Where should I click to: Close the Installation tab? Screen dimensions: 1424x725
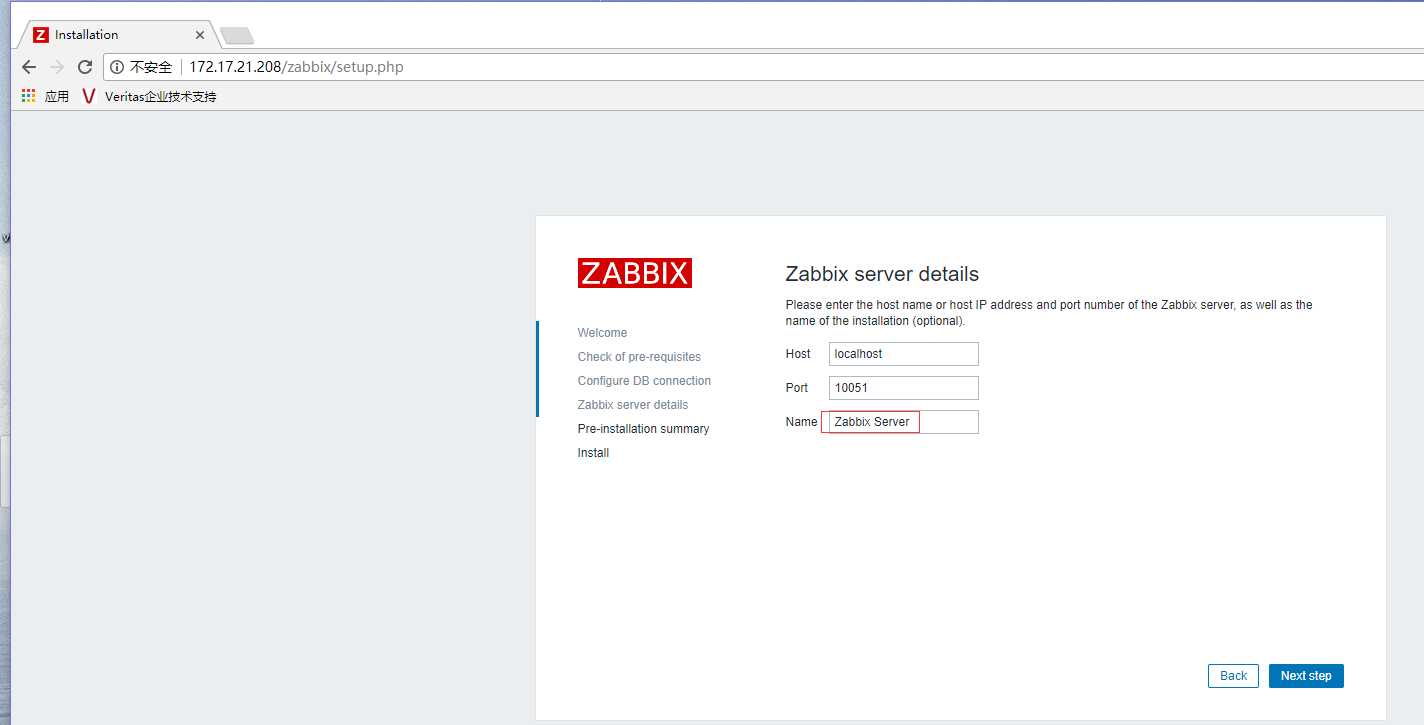pyautogui.click(x=200, y=34)
